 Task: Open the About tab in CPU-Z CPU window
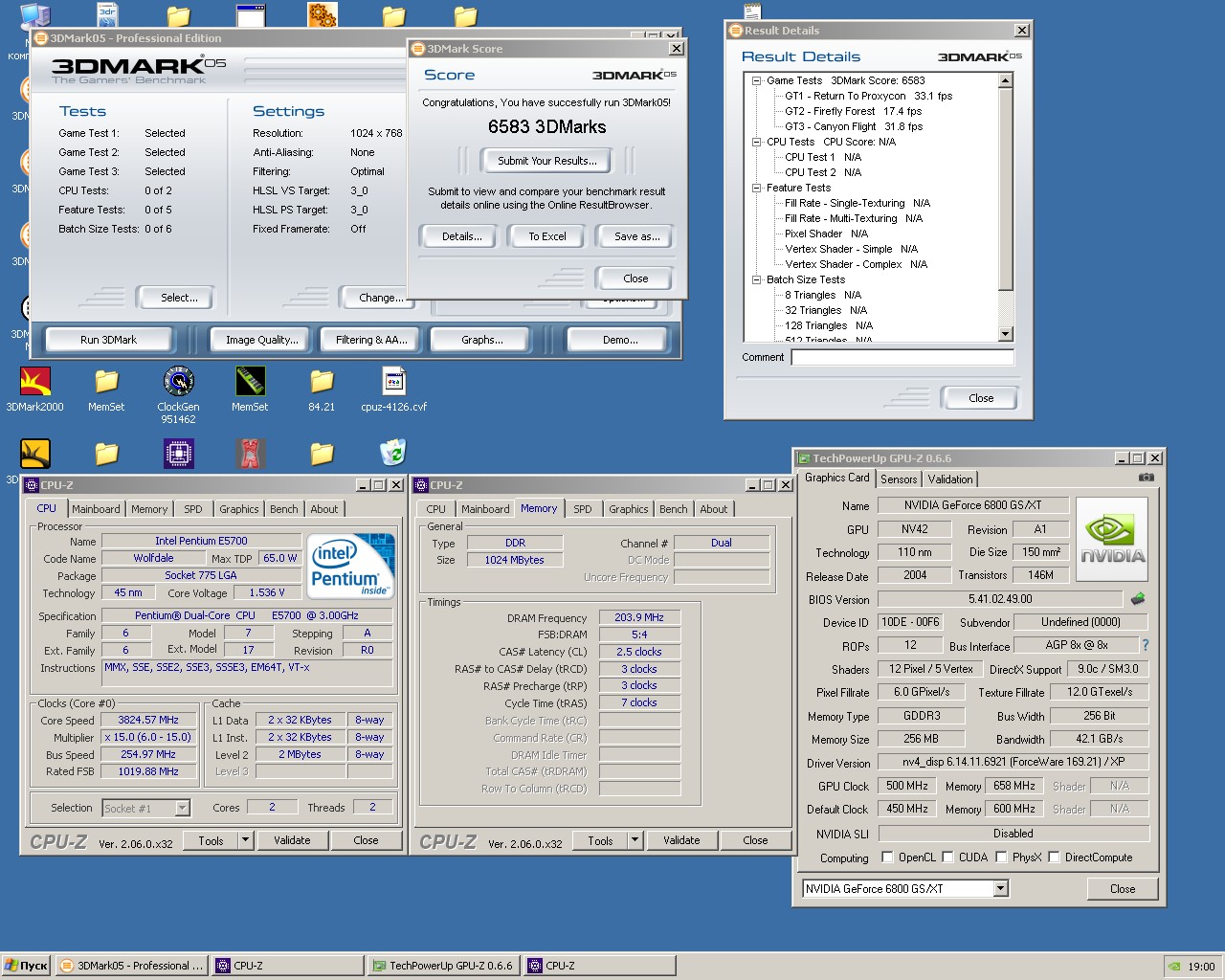click(x=323, y=509)
